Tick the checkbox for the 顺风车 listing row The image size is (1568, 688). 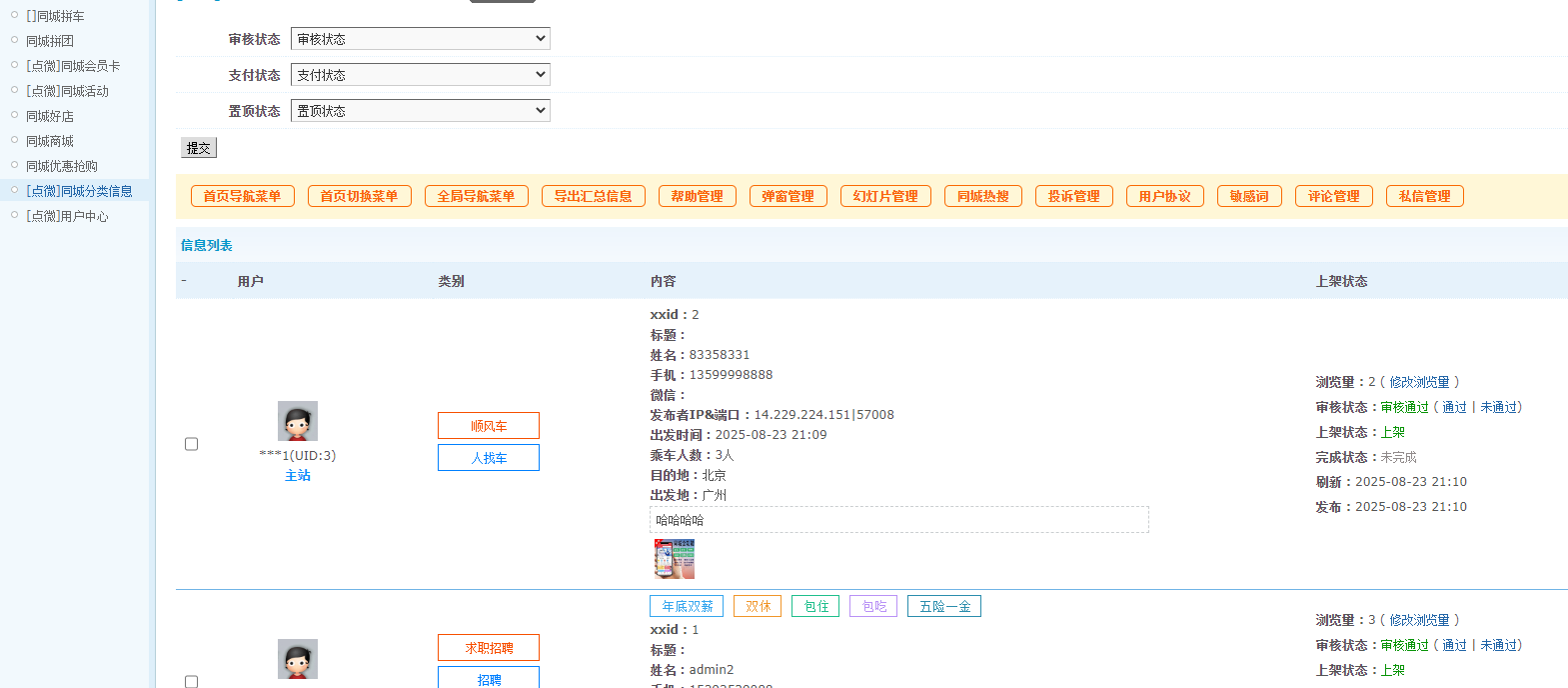(191, 444)
